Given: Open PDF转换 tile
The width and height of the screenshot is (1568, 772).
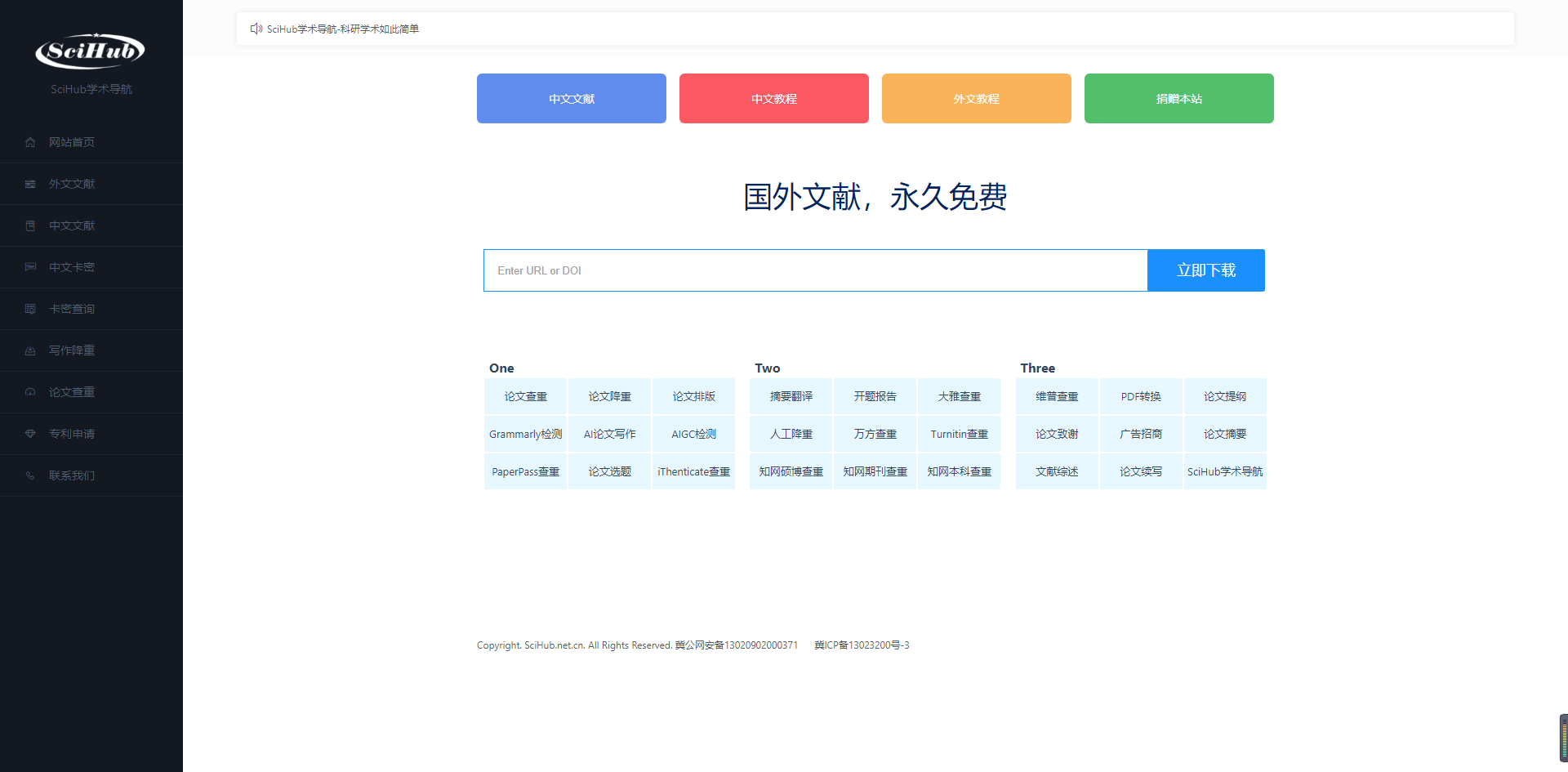Looking at the screenshot, I should point(1142,396).
